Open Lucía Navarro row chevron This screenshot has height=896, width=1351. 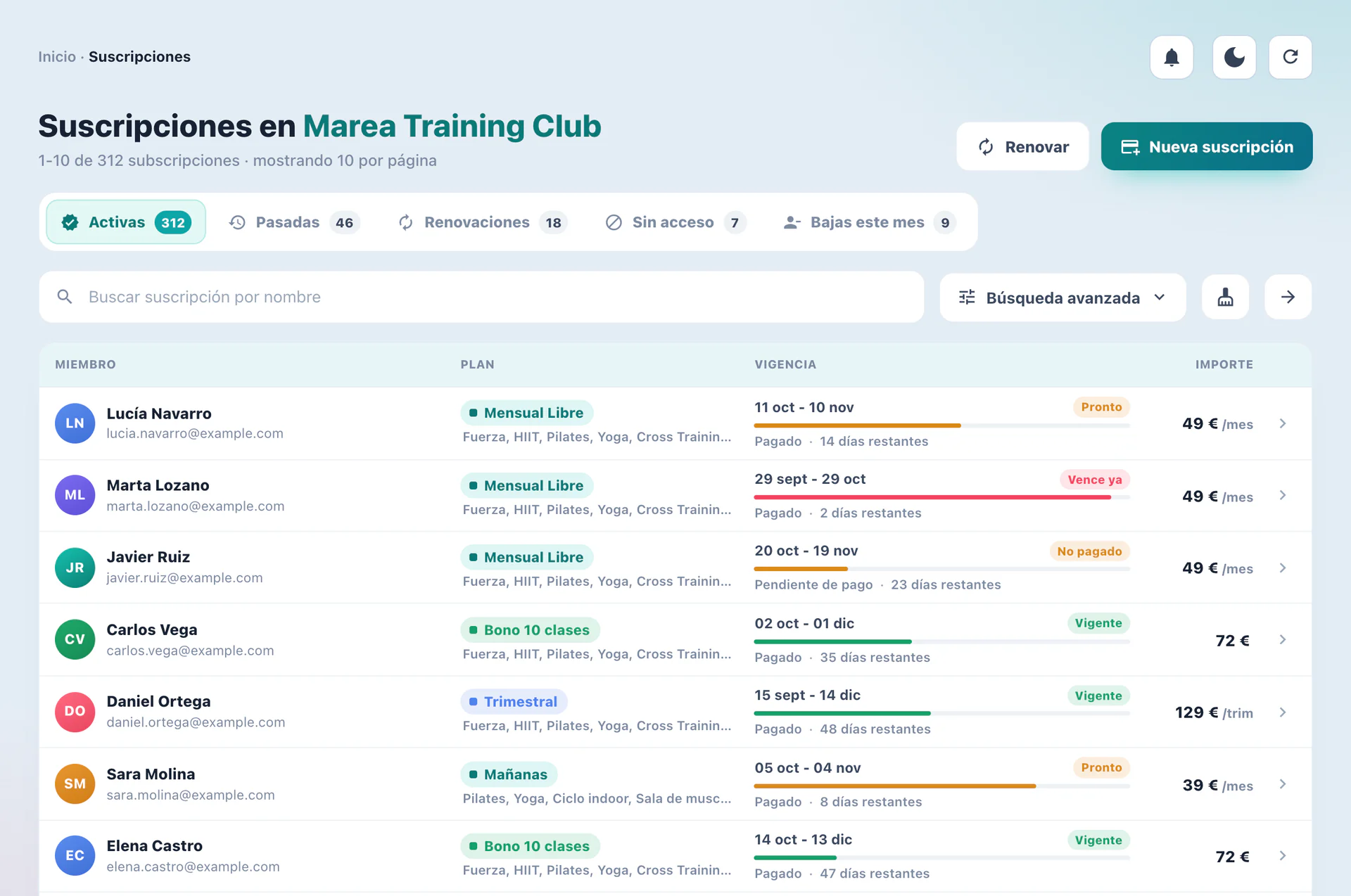coord(1283,423)
